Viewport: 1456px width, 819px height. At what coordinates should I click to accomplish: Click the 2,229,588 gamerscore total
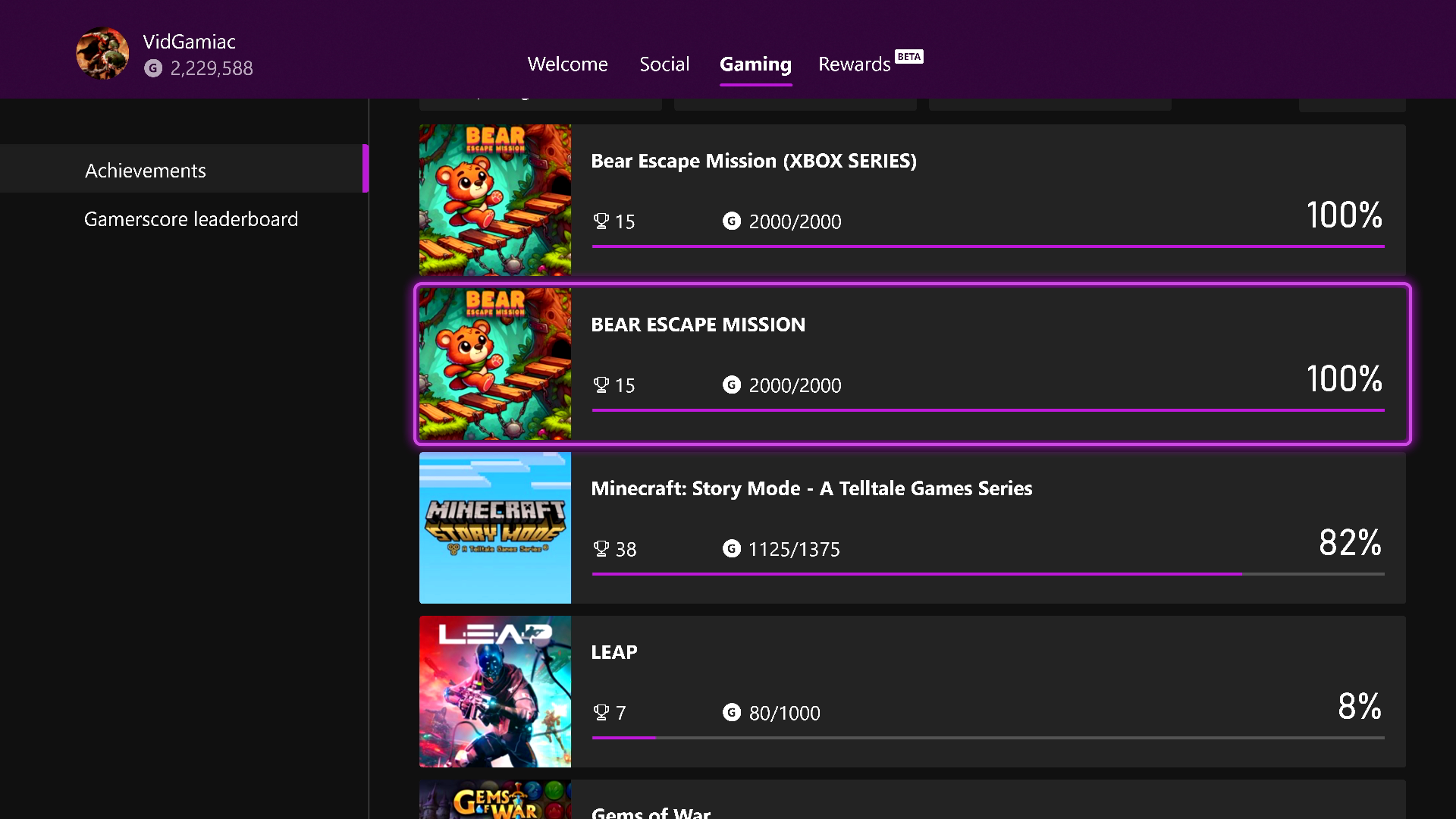212,68
